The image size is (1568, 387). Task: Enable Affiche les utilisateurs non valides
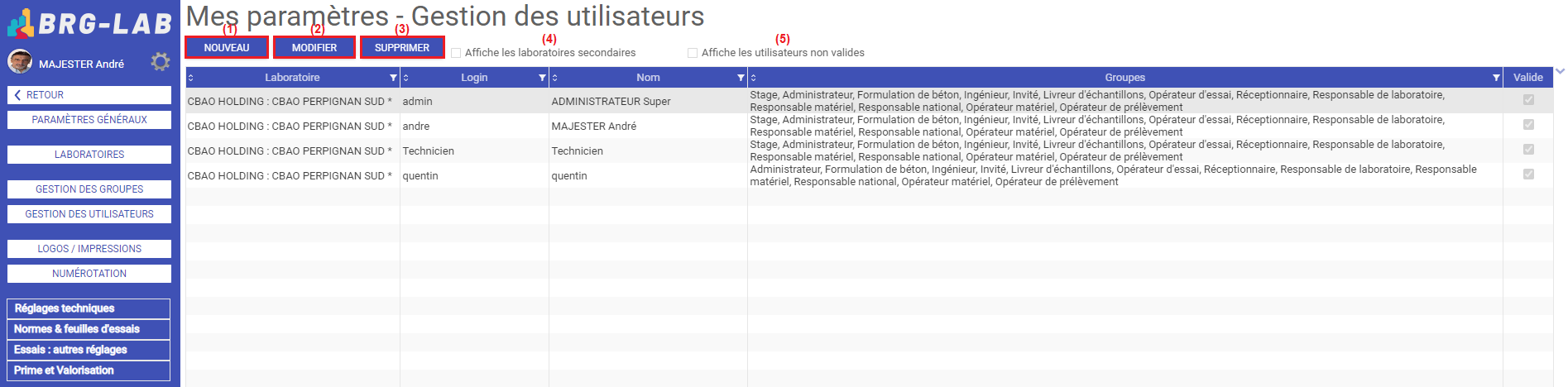coord(693,53)
